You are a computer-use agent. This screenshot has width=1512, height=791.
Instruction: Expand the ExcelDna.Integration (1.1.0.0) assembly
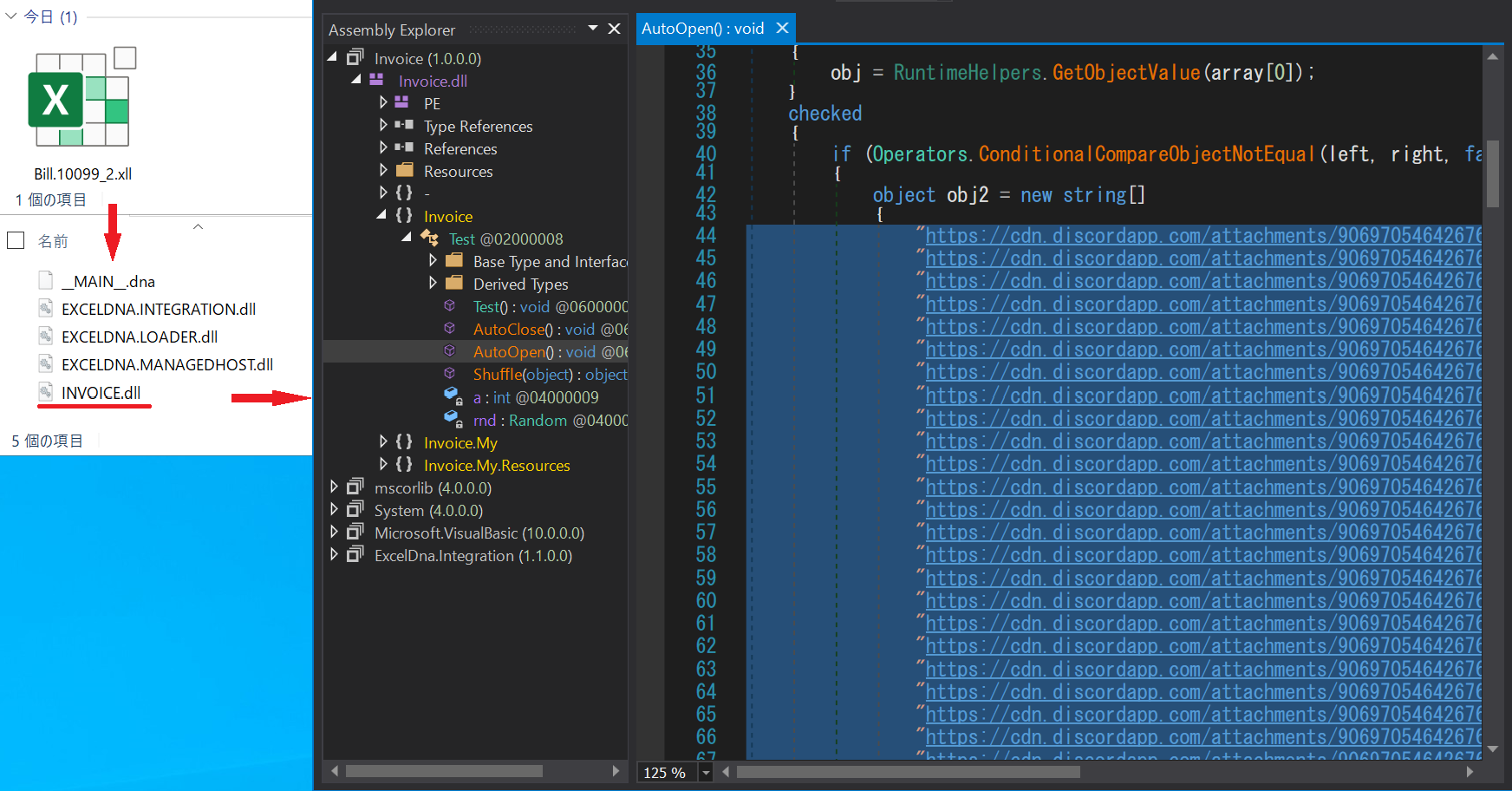pyautogui.click(x=334, y=554)
